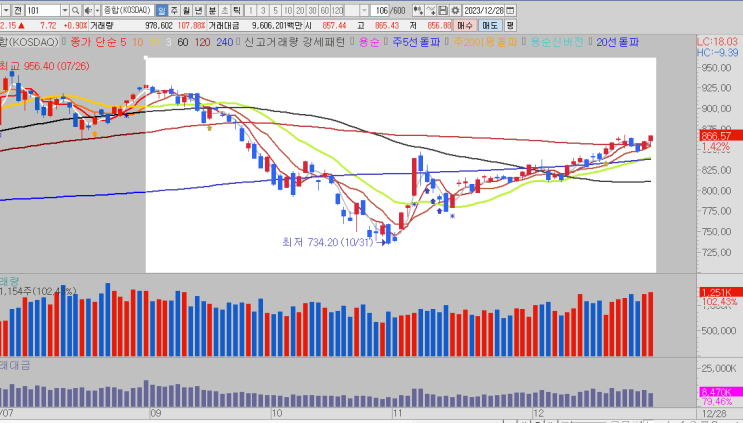Select the 30 interval button
The image size is (743, 423).
point(312,10)
